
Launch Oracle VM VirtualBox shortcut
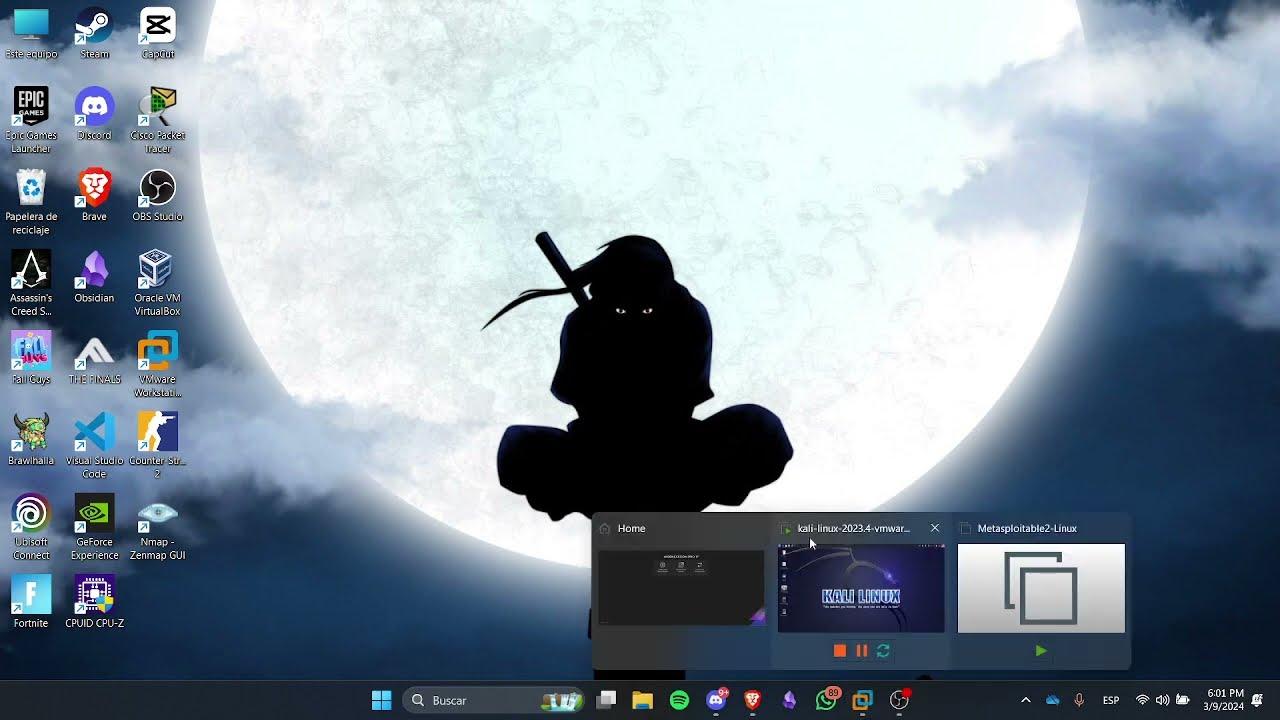tap(158, 284)
